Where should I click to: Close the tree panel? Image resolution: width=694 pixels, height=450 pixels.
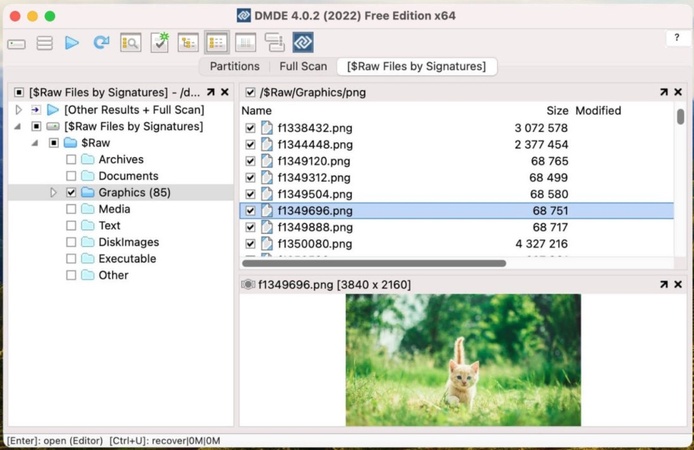[x=225, y=92]
